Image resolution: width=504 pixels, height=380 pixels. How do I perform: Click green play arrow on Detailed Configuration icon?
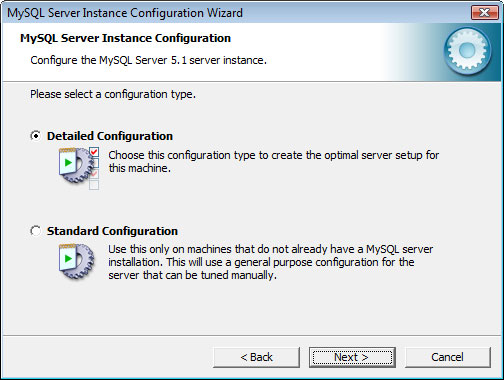pyautogui.click(x=68, y=163)
